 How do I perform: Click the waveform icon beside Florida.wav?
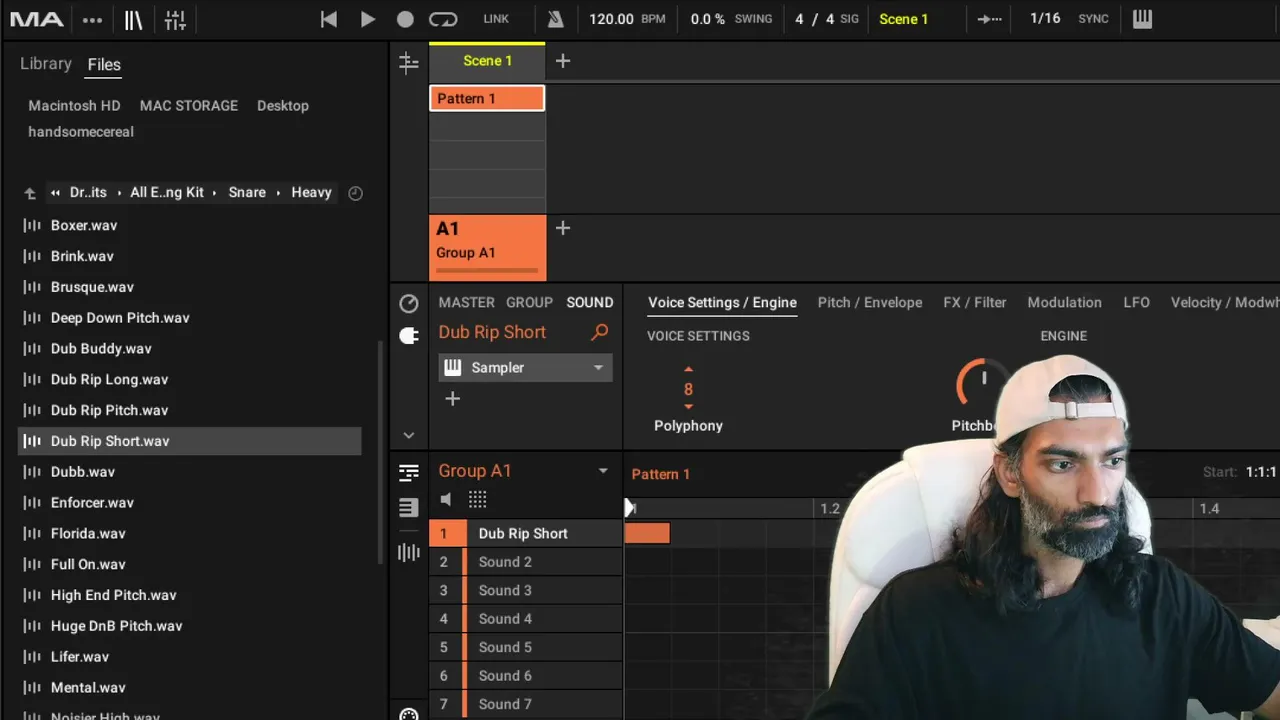(x=32, y=533)
